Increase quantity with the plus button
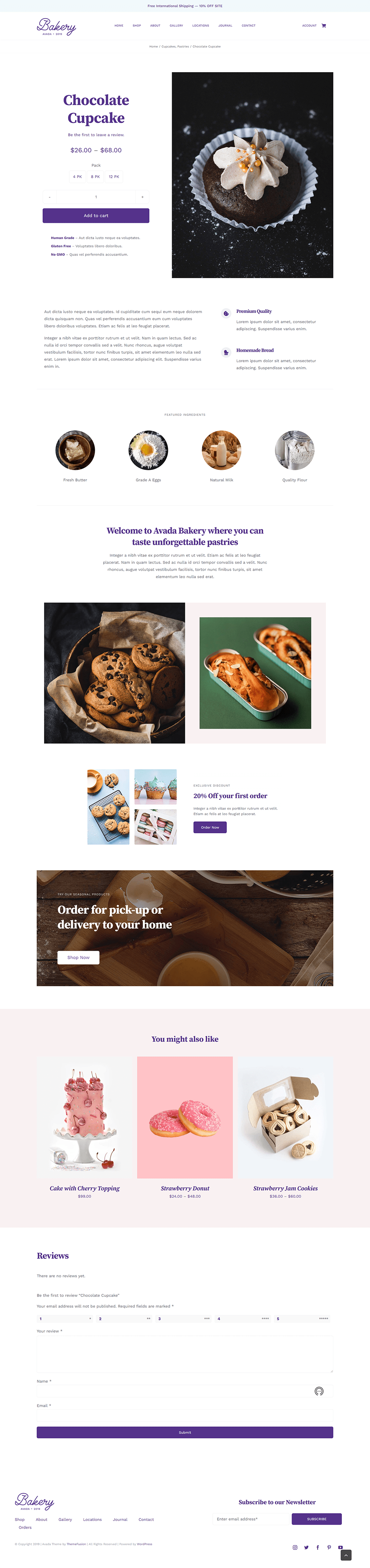 click(x=142, y=197)
